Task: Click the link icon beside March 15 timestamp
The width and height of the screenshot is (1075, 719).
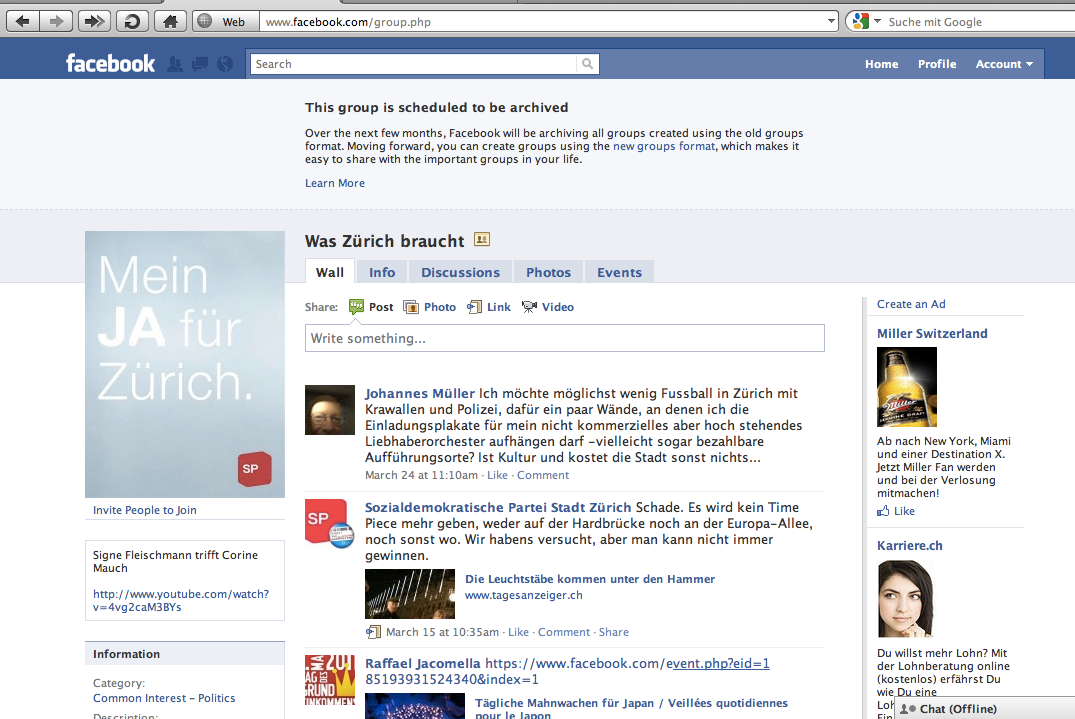Action: pyautogui.click(x=373, y=632)
